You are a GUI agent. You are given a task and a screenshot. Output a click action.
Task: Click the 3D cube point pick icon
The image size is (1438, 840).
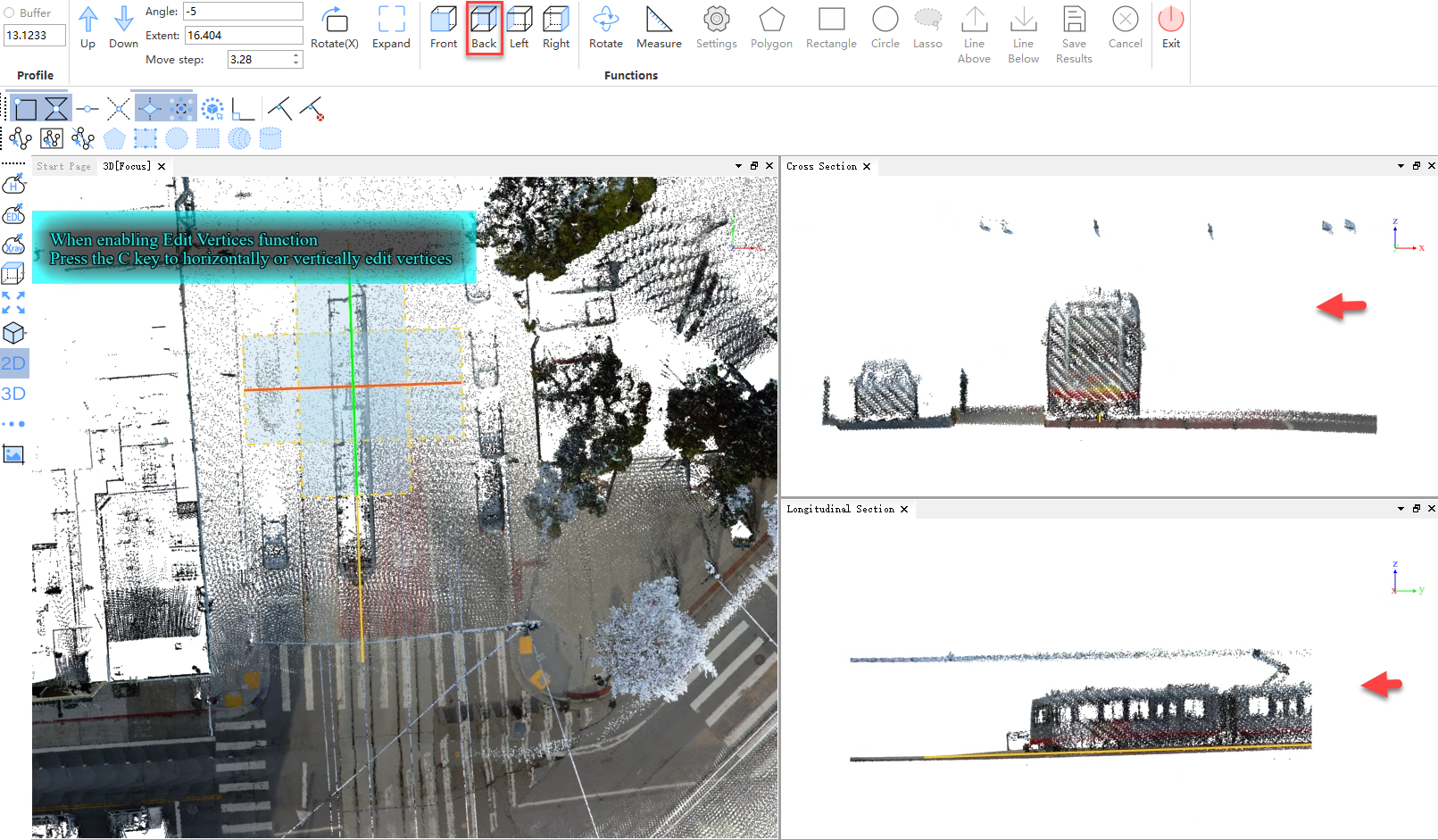(x=212, y=109)
